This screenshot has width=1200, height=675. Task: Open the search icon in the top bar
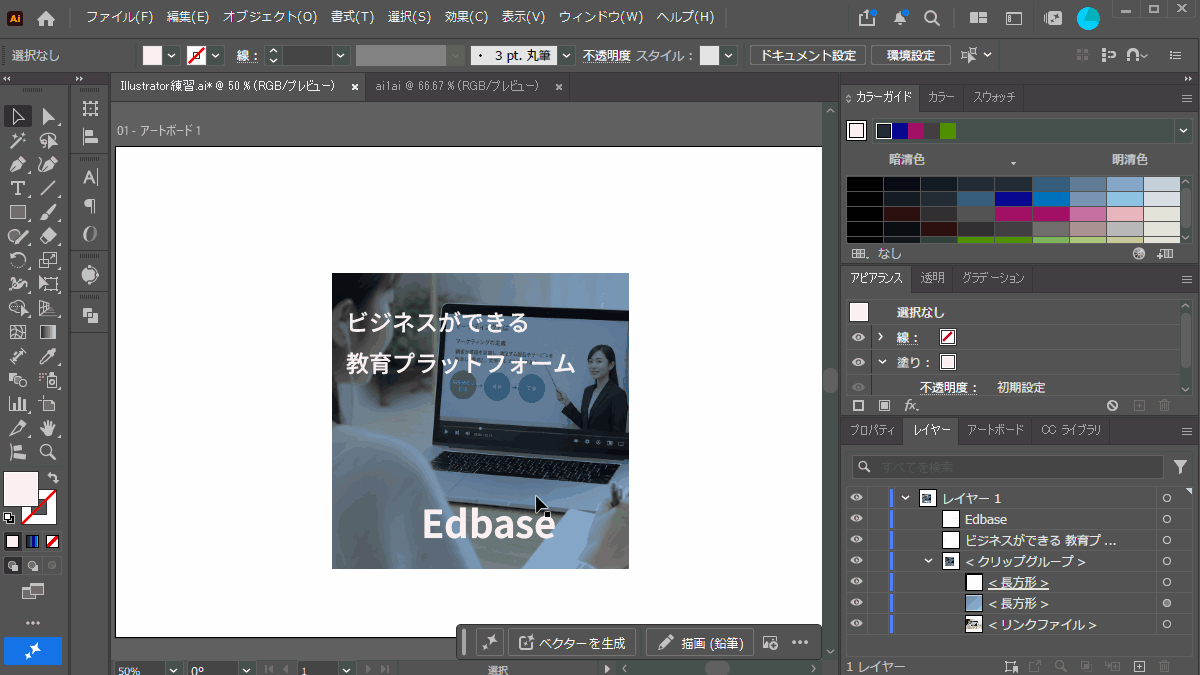[931, 18]
